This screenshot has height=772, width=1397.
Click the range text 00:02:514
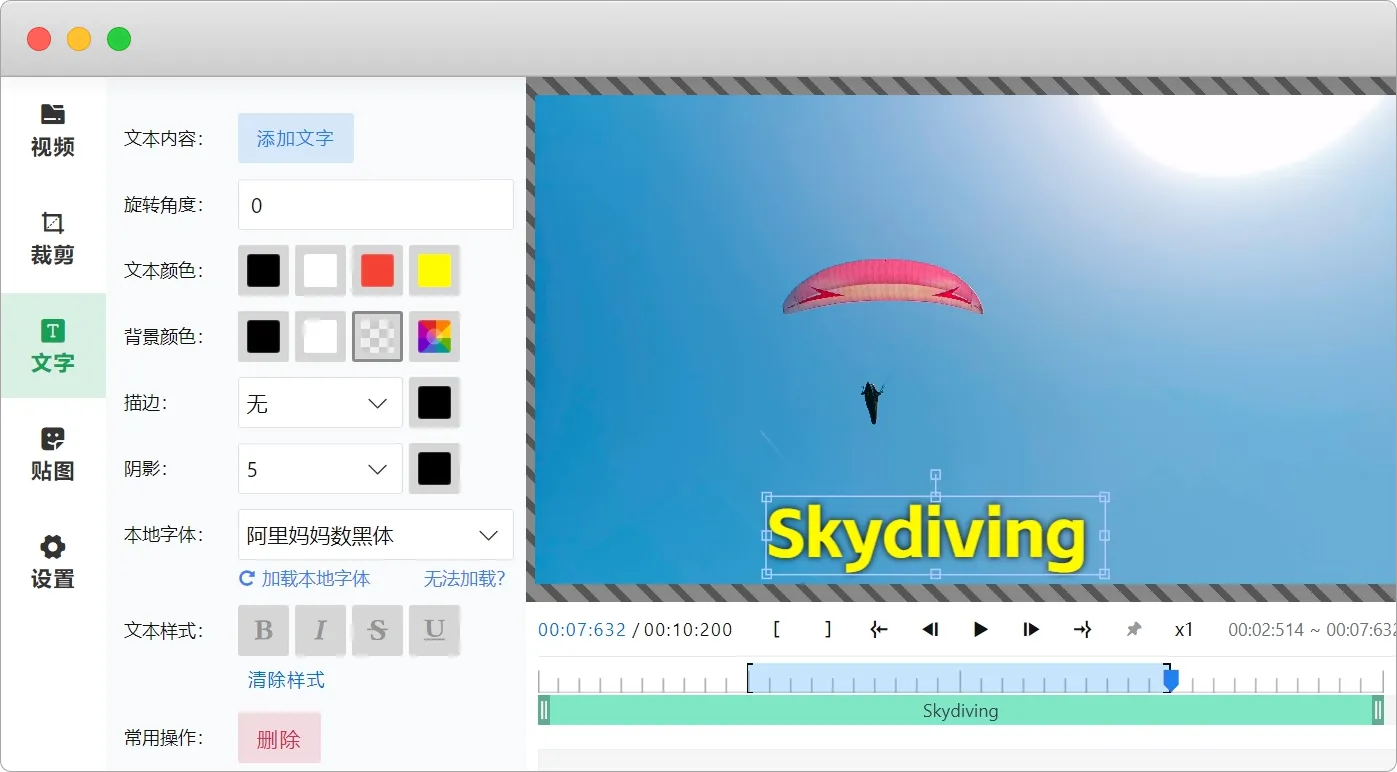click(x=1266, y=630)
